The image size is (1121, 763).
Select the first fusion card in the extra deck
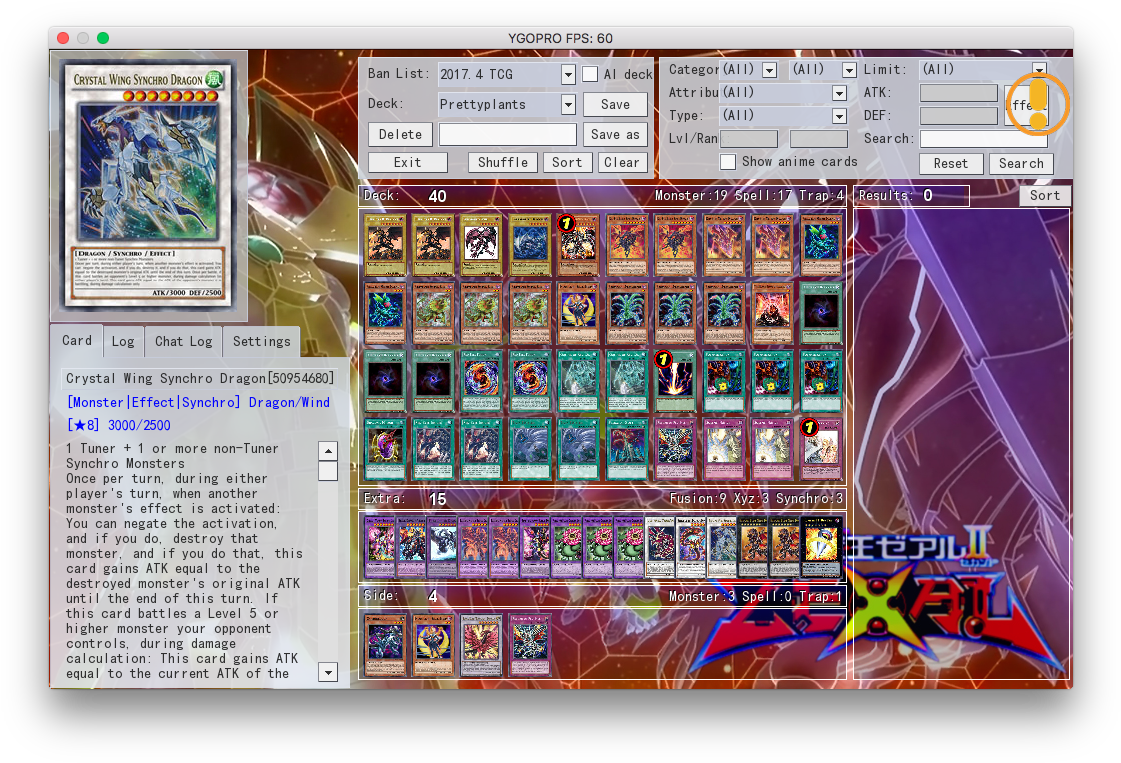(380, 547)
